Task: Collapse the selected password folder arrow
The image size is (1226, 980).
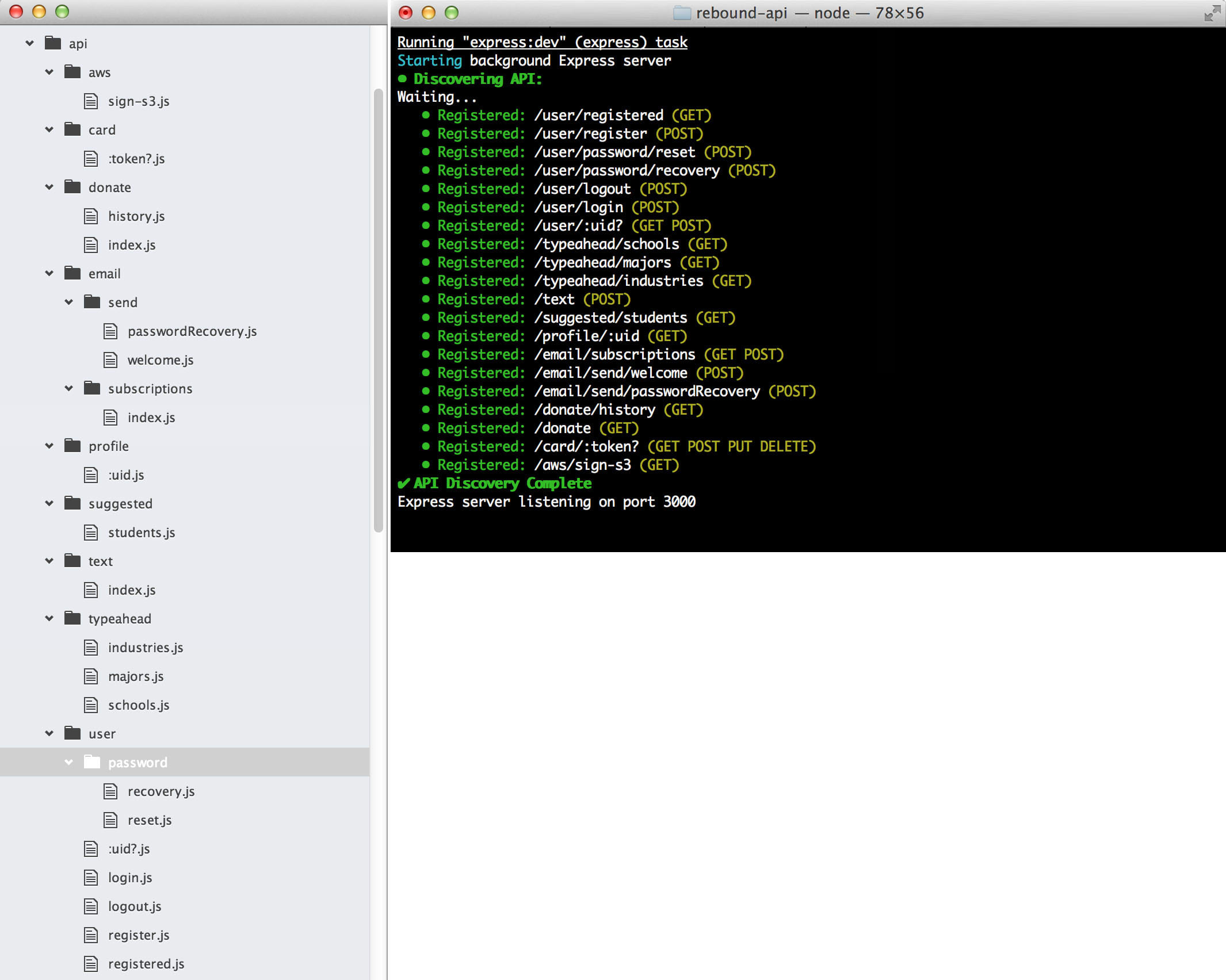Action: (x=69, y=762)
